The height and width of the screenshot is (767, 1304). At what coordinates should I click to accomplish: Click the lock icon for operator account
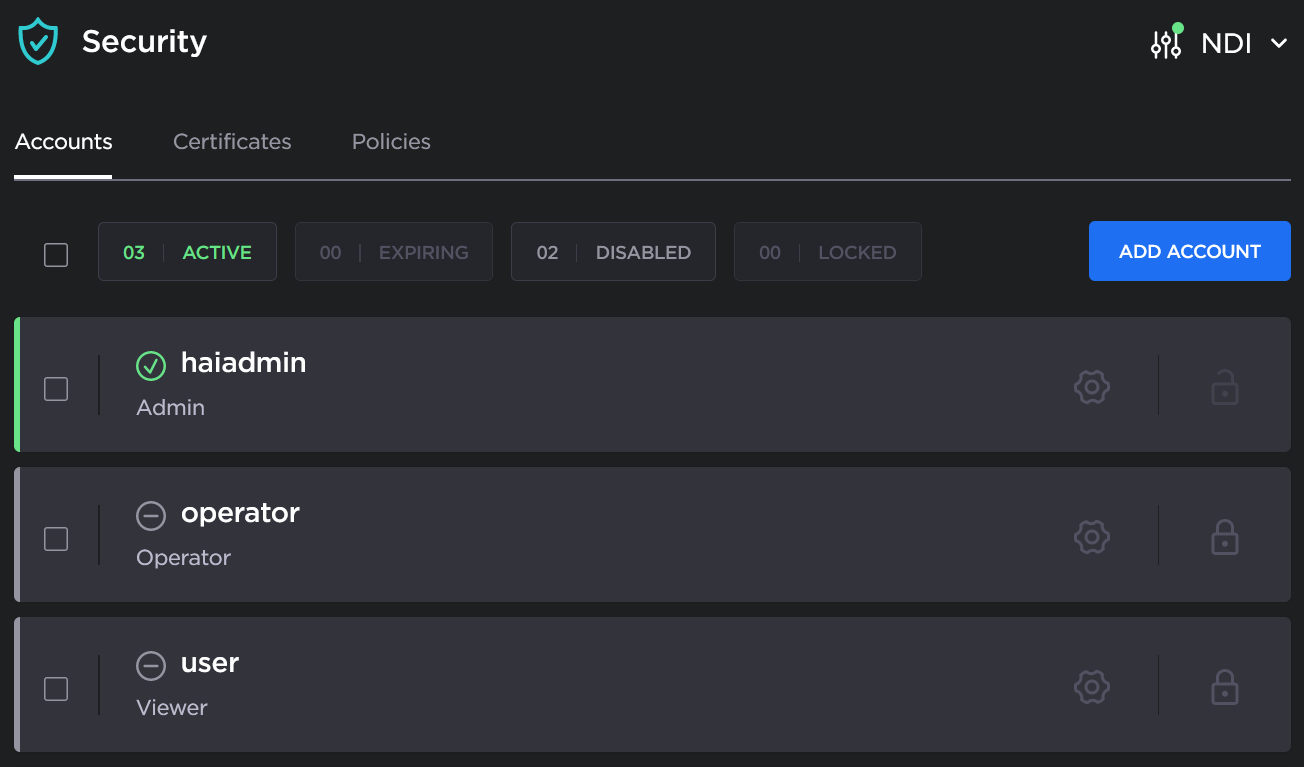(1224, 537)
